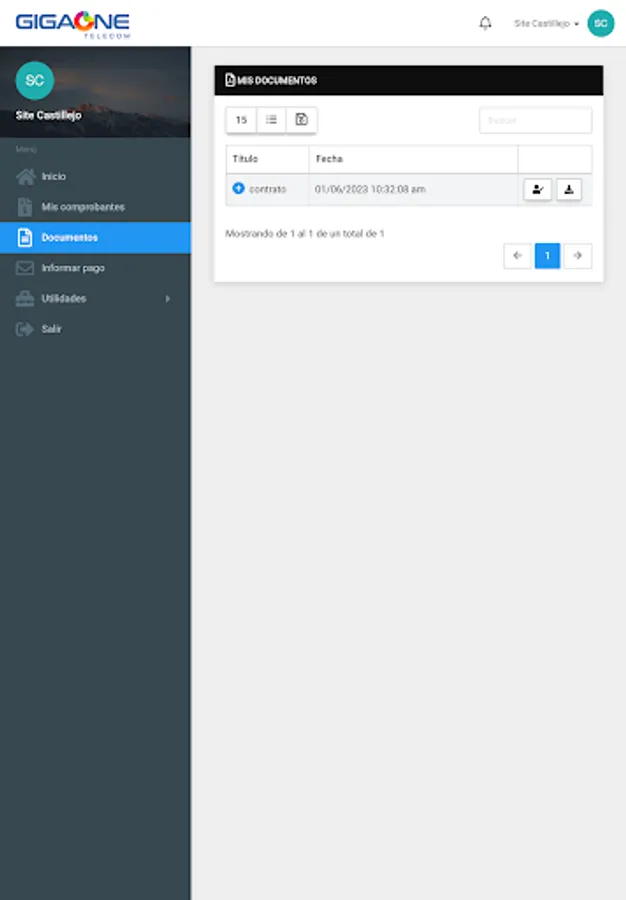Sort the table by Fecha column
This screenshot has width=626, height=900.
413,159
